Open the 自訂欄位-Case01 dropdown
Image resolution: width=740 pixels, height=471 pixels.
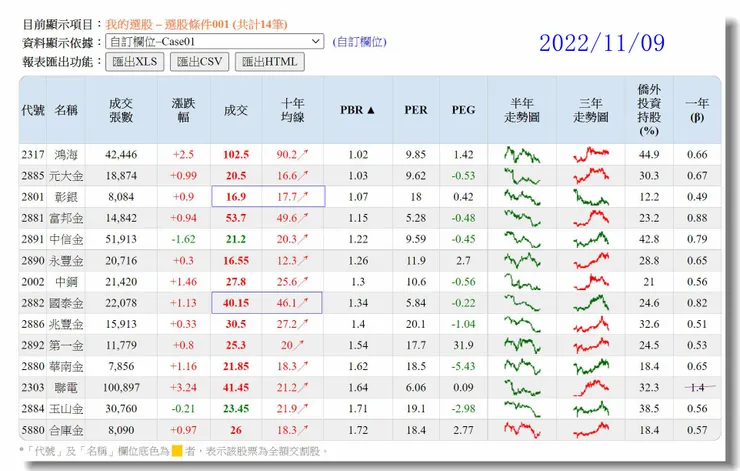(214, 42)
